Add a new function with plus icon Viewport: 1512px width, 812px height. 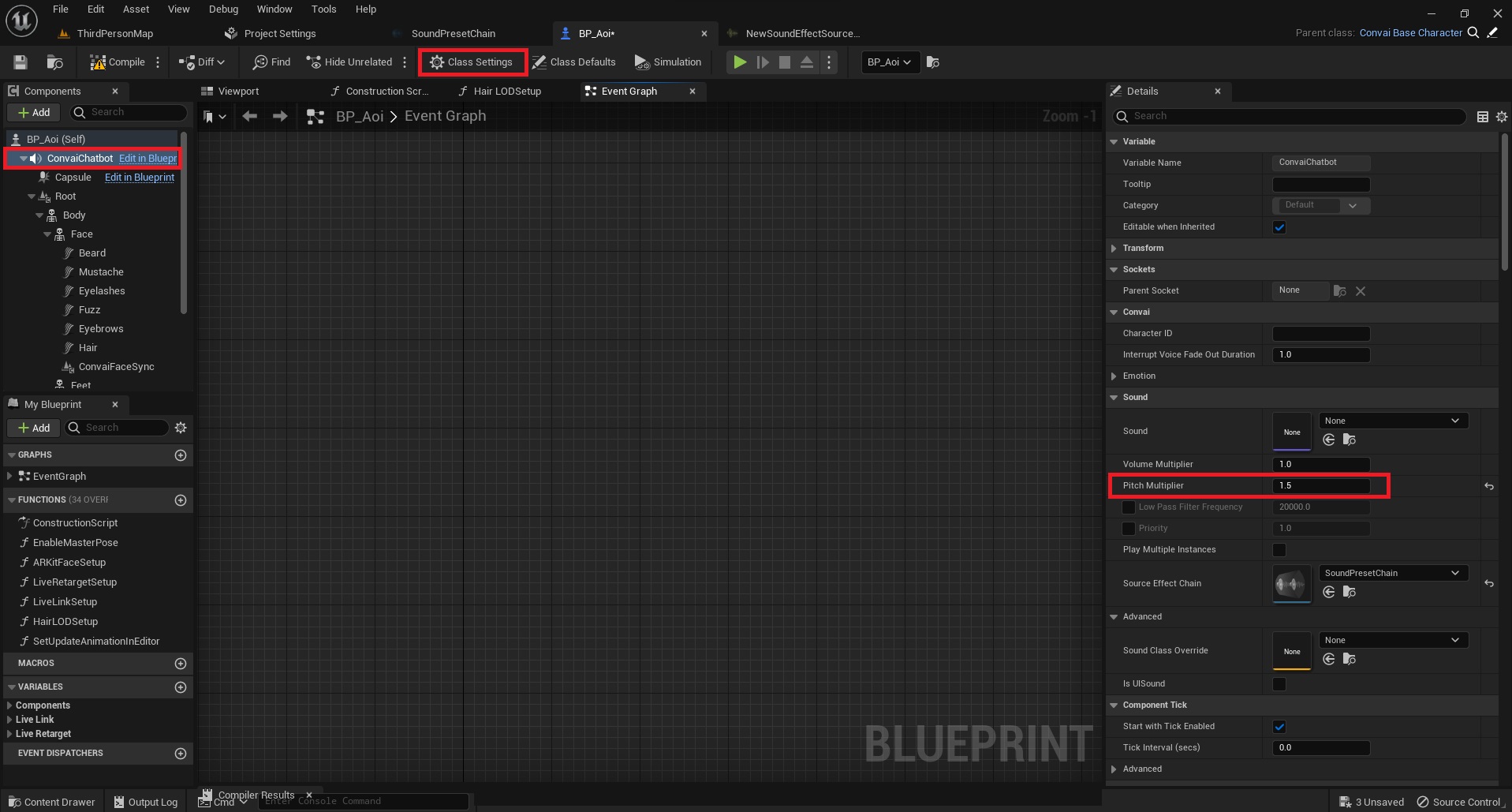pyautogui.click(x=181, y=500)
